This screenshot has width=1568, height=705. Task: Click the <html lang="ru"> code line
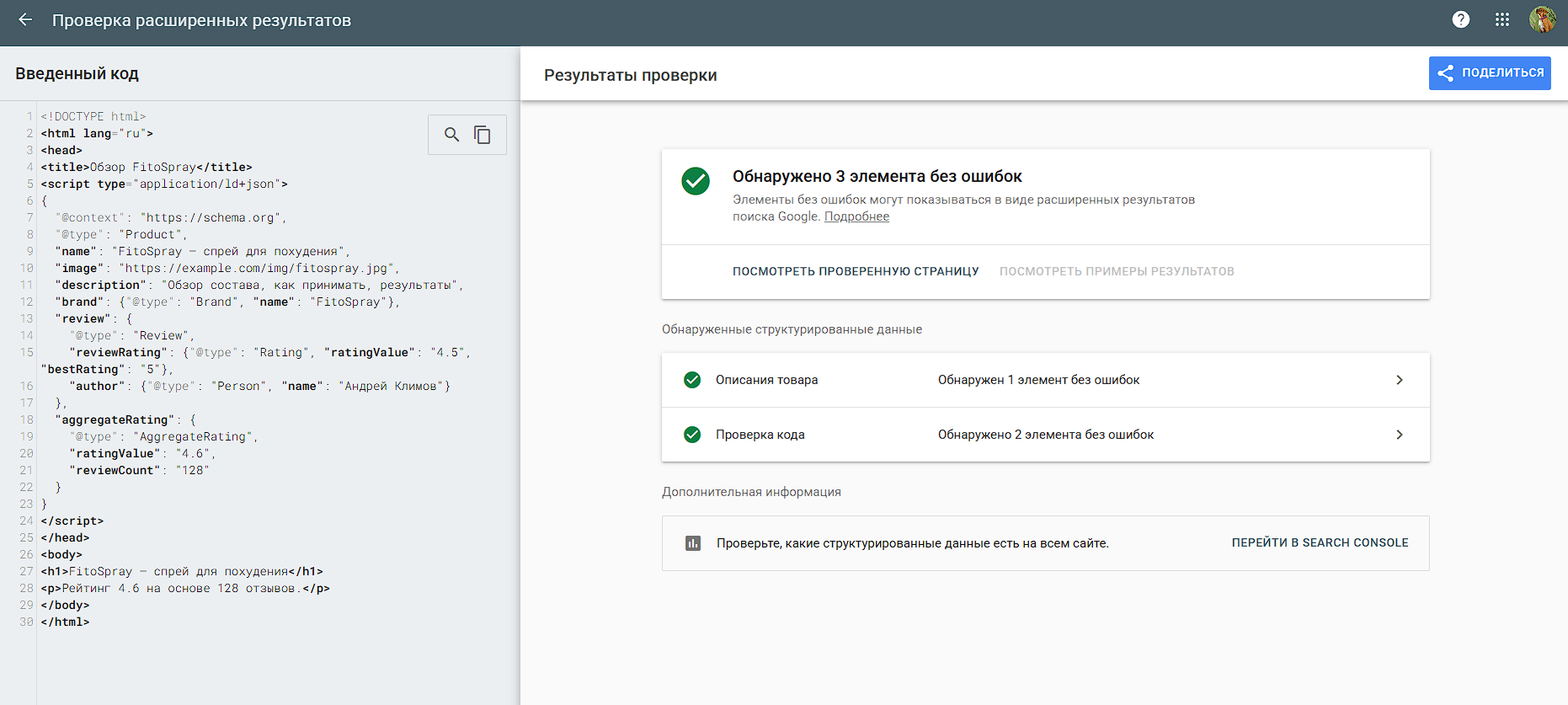tap(97, 133)
